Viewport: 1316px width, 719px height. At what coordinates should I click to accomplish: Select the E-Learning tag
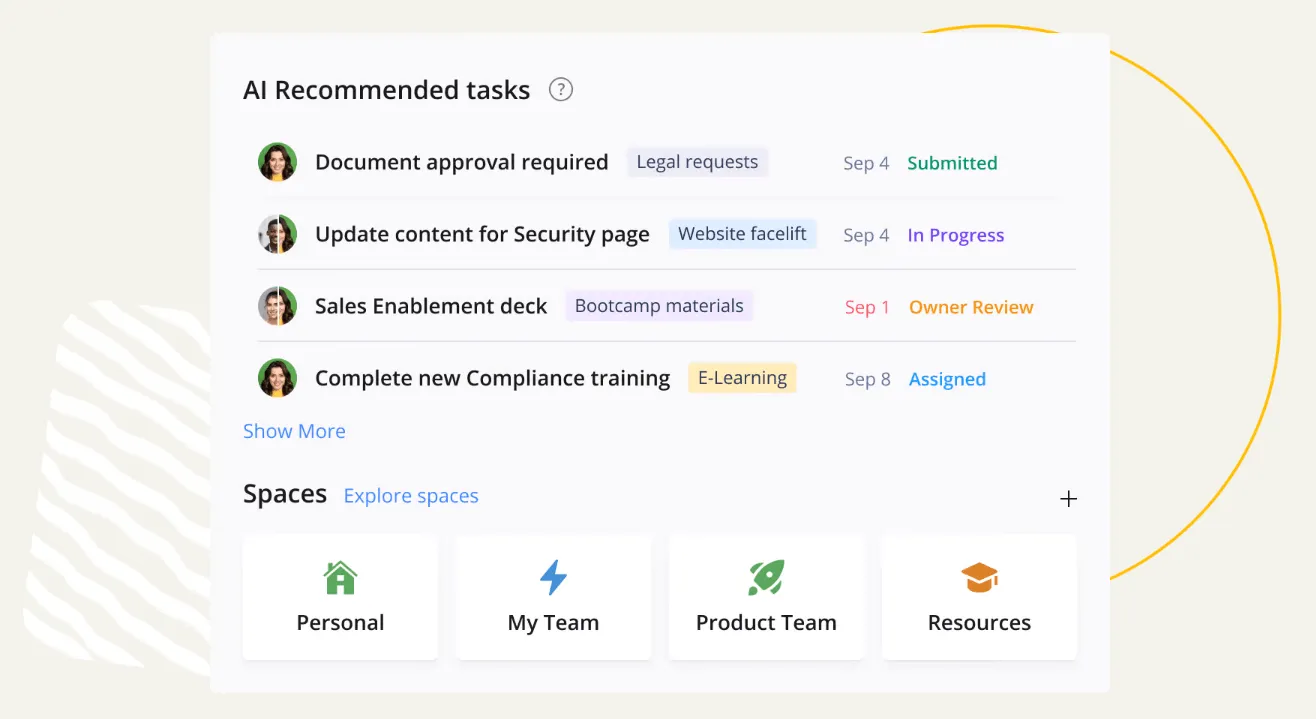click(742, 378)
